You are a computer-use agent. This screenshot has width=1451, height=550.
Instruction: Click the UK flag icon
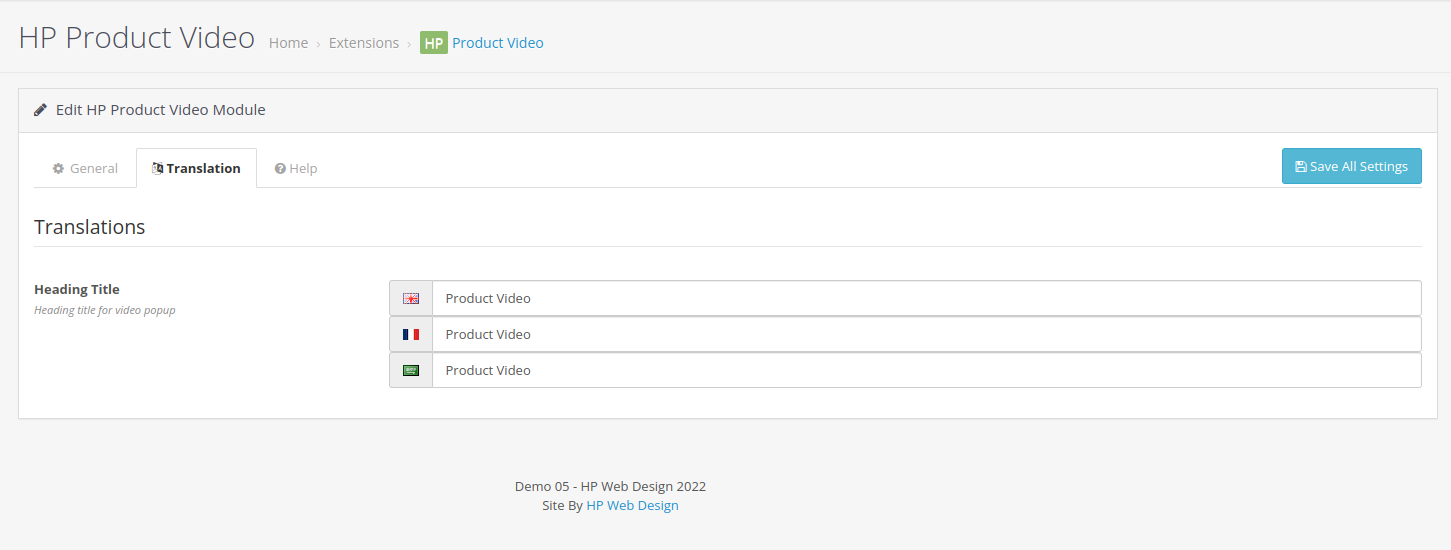(x=411, y=298)
